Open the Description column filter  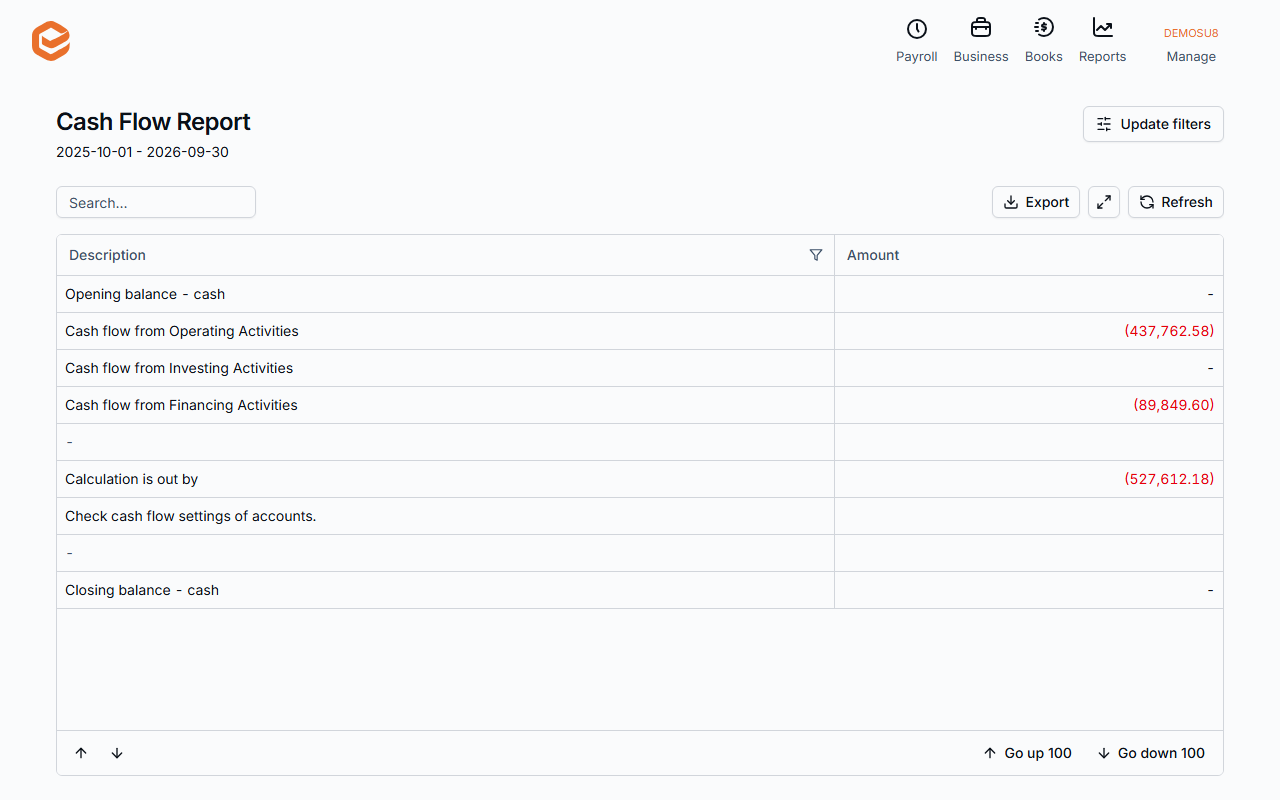816,255
